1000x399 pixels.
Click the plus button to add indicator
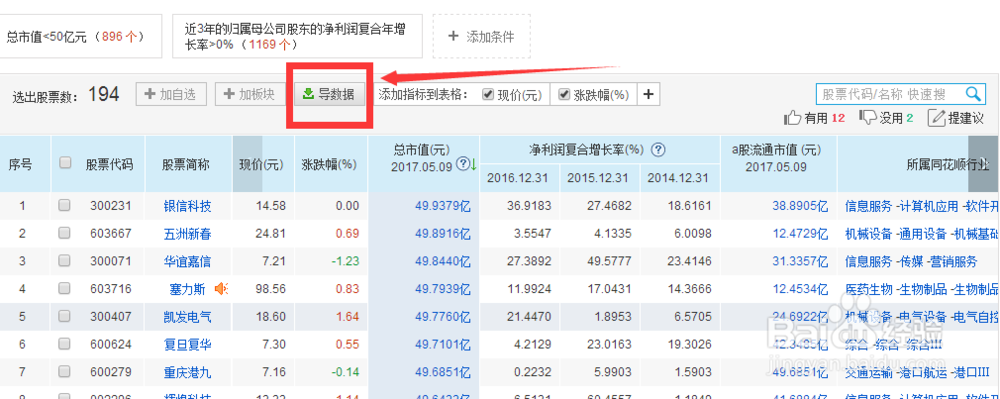648,95
